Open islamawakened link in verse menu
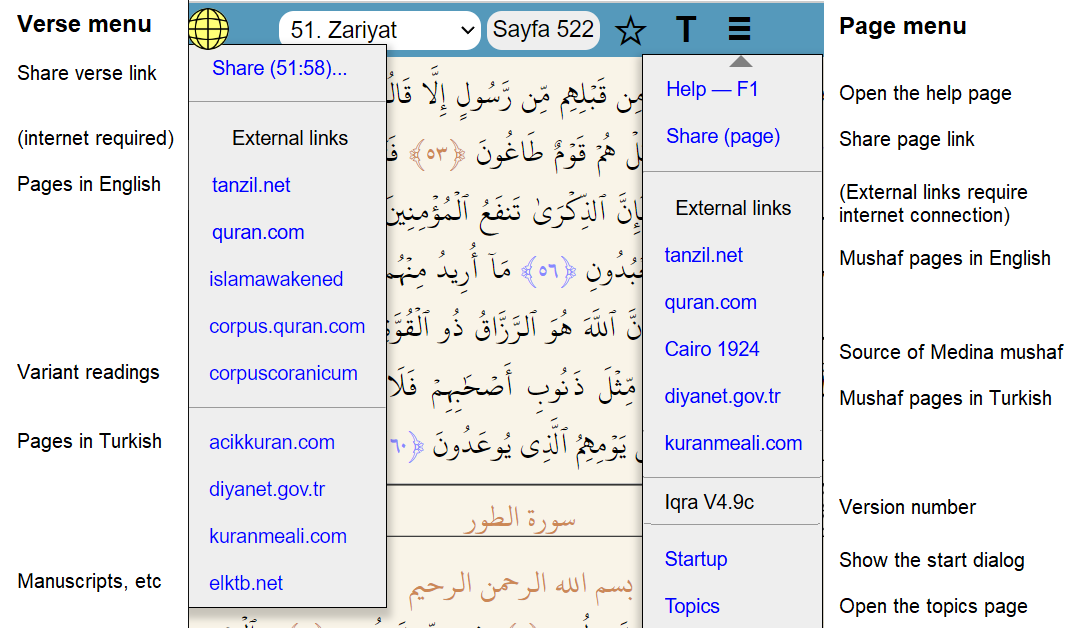 coord(276,279)
